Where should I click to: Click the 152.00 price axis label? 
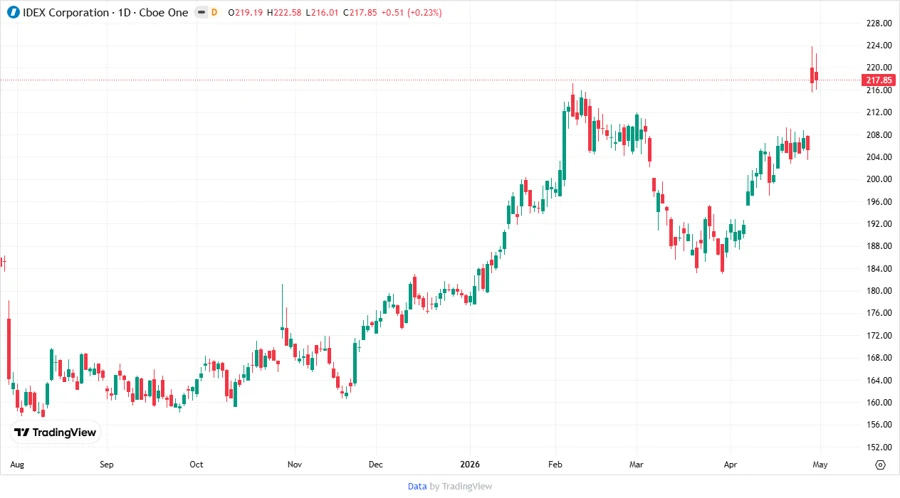(x=879, y=447)
